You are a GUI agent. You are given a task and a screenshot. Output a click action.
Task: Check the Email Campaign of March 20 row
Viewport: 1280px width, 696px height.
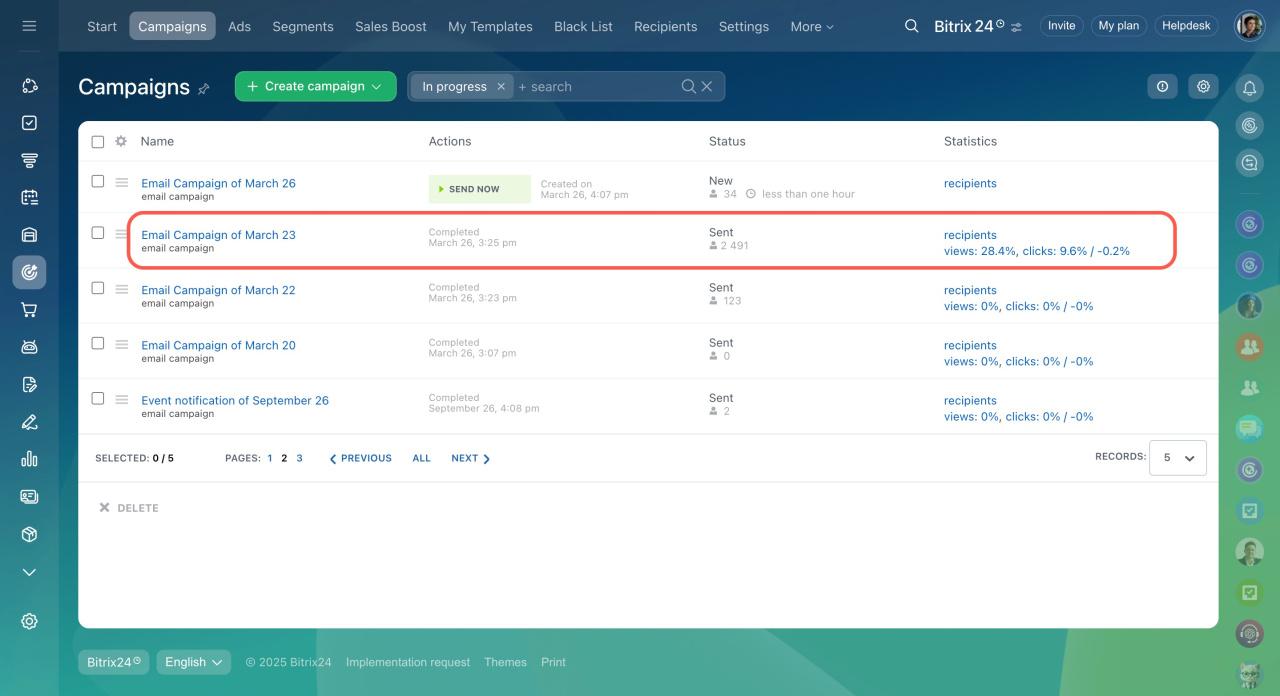click(x=98, y=343)
